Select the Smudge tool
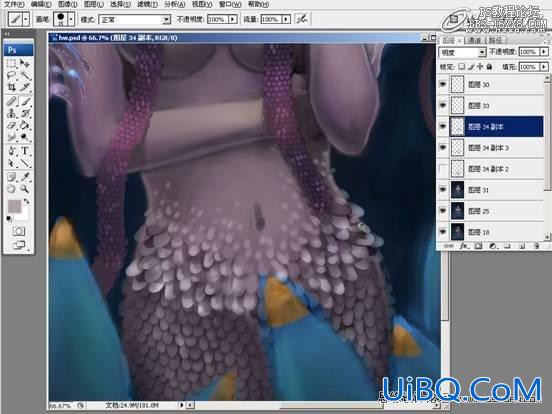552x414 pixels. point(12,137)
